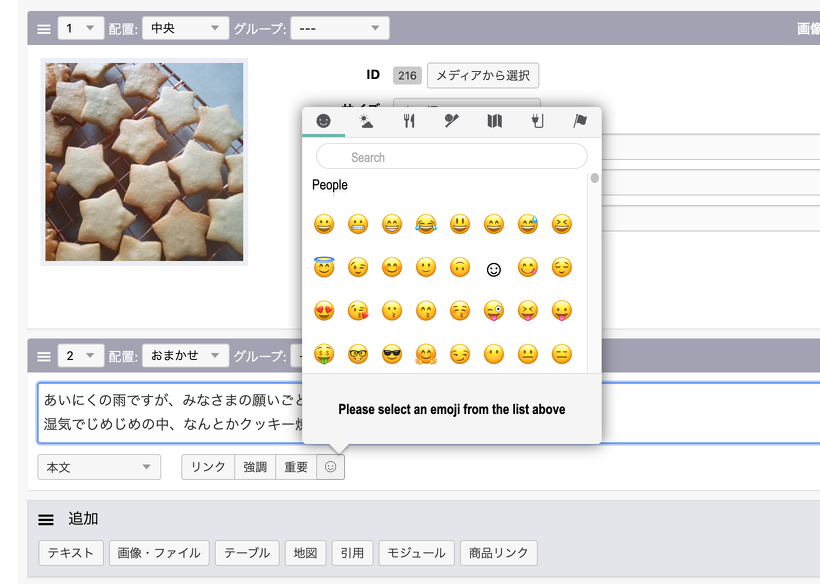Select the halo angel face emoji
The width and height of the screenshot is (820, 584).
324,268
